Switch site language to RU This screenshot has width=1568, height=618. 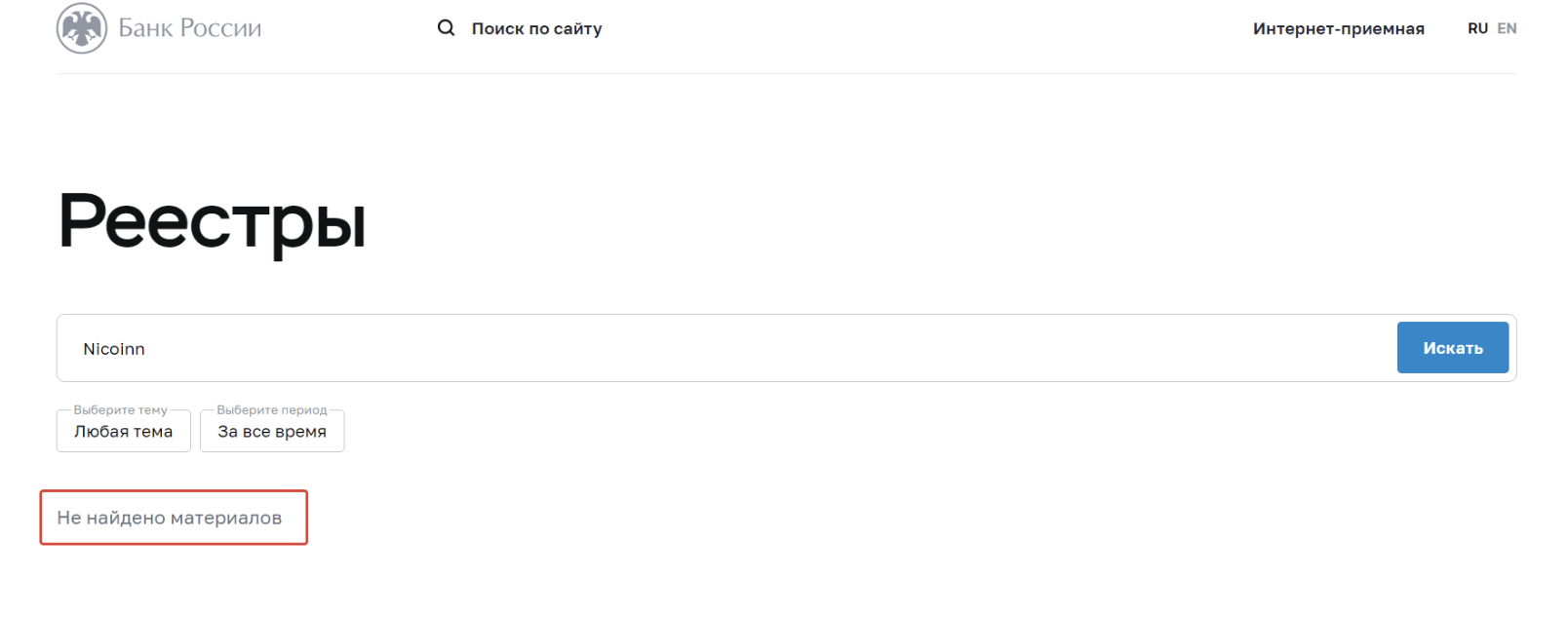[x=1477, y=28]
